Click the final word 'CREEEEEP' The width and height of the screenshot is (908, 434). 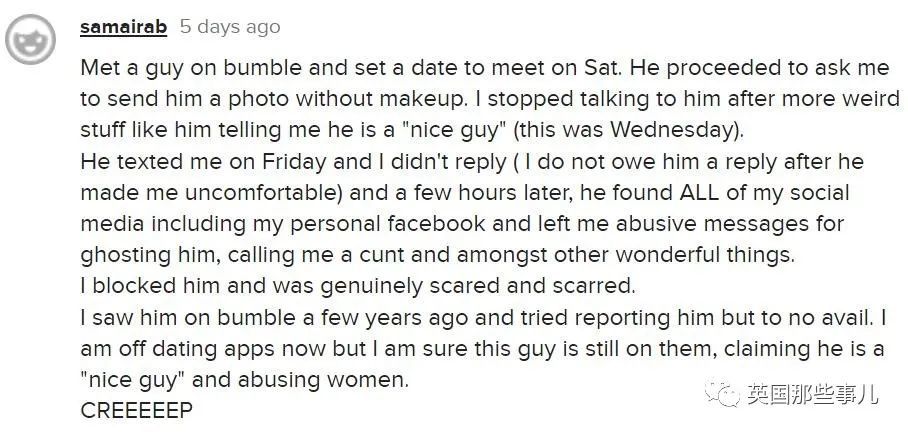click(136, 411)
